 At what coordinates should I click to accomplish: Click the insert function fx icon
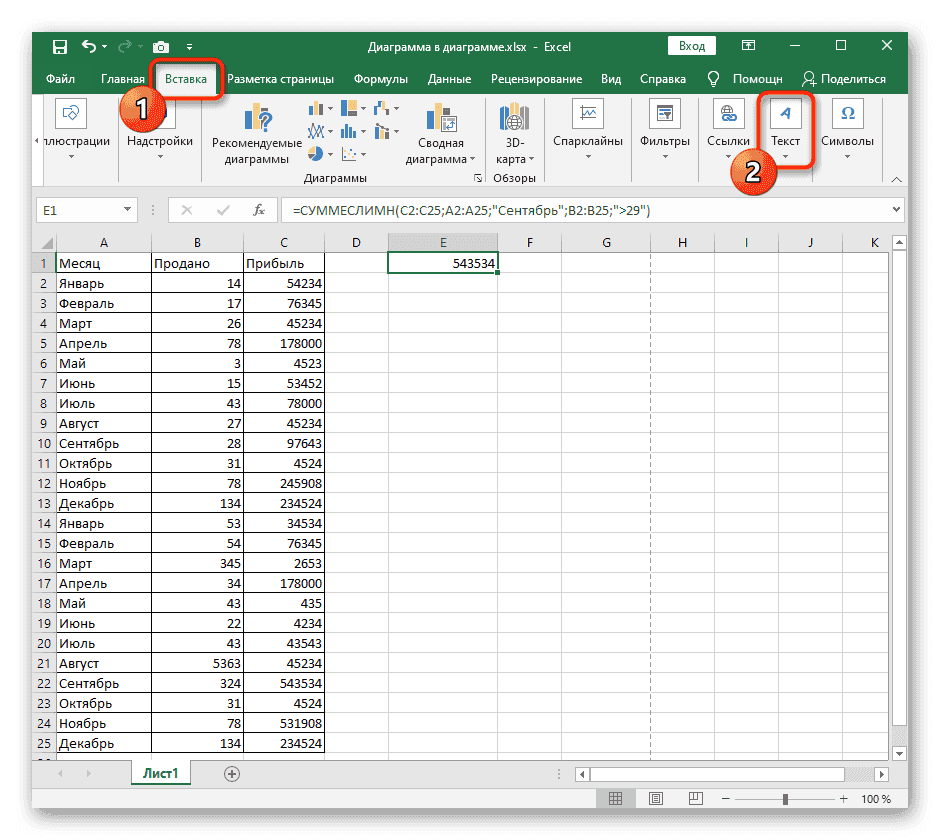click(259, 210)
